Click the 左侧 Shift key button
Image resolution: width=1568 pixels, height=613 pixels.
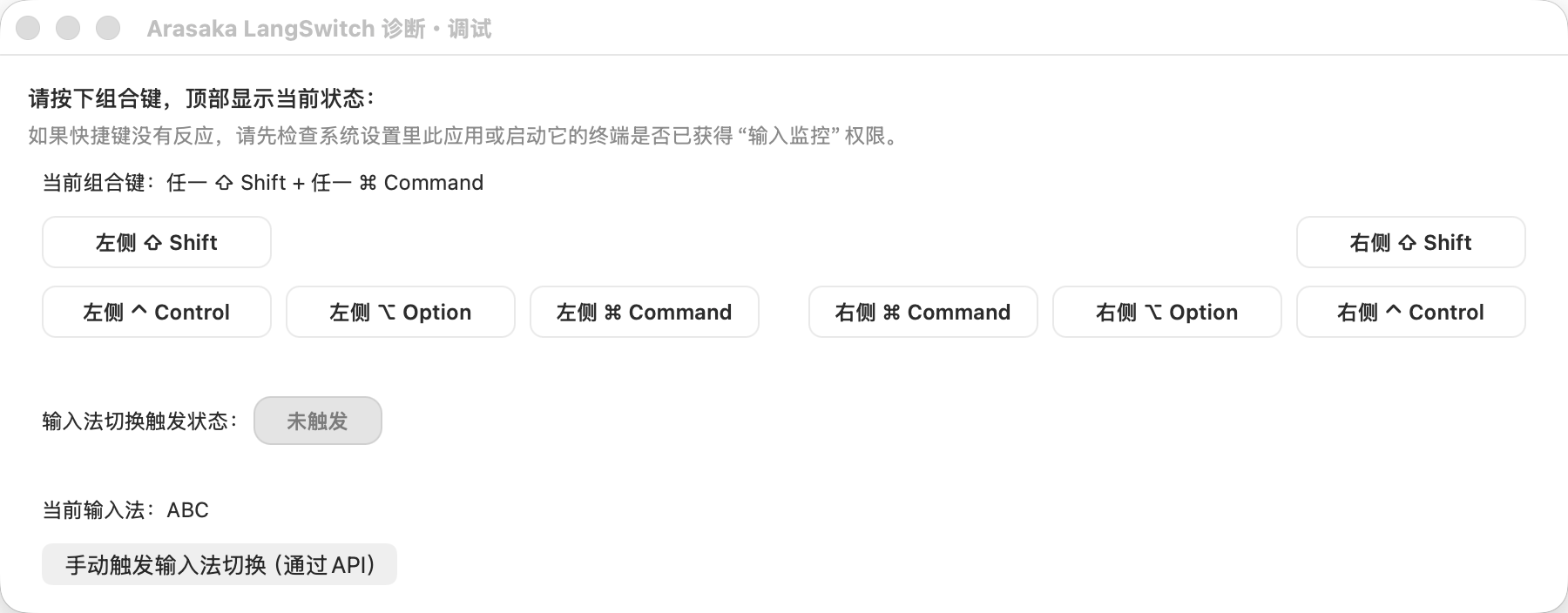tap(157, 242)
